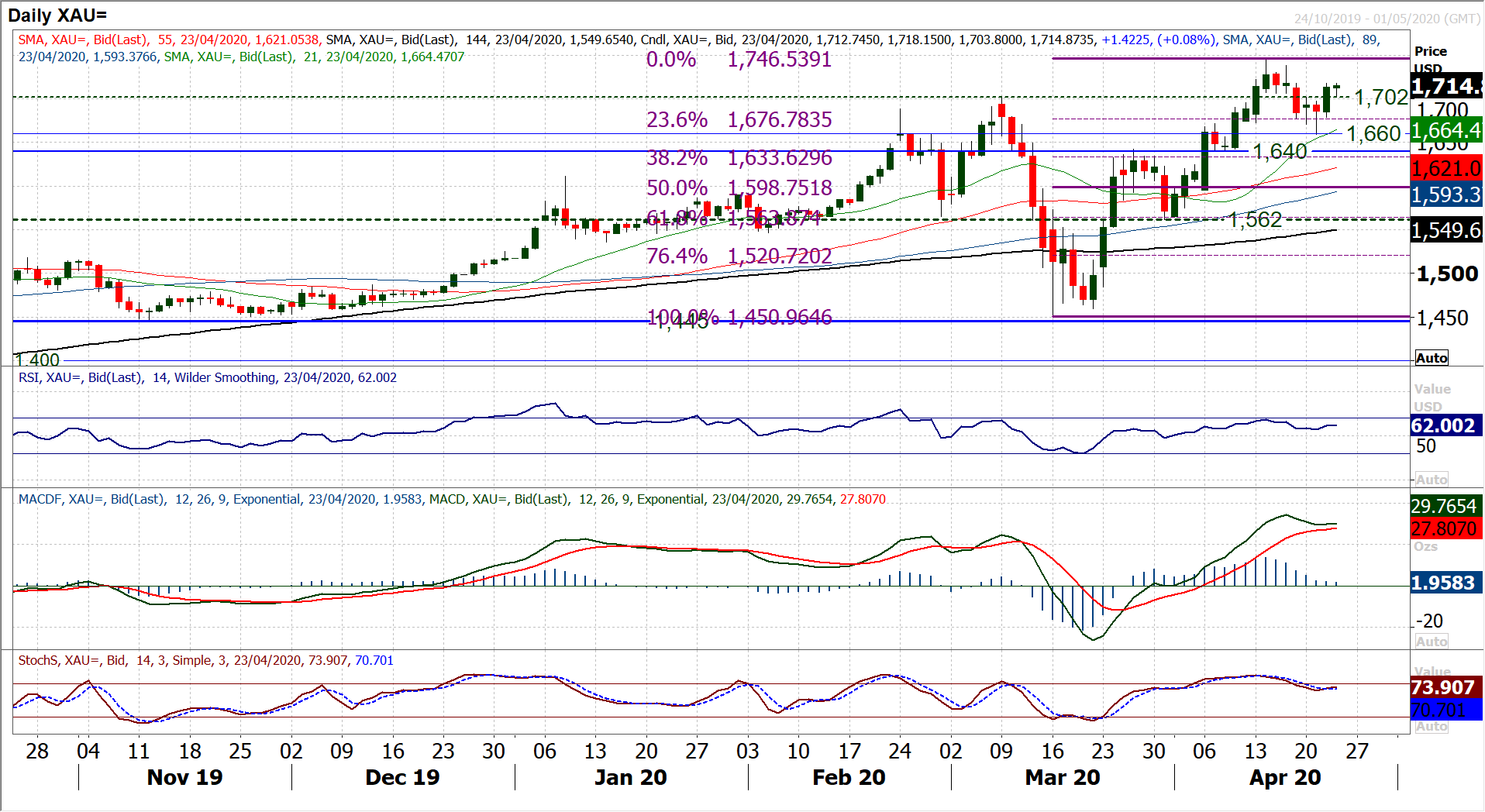Click the 'Apr 20' month label on time axis
This screenshot has width=1485, height=812.
(1285, 778)
